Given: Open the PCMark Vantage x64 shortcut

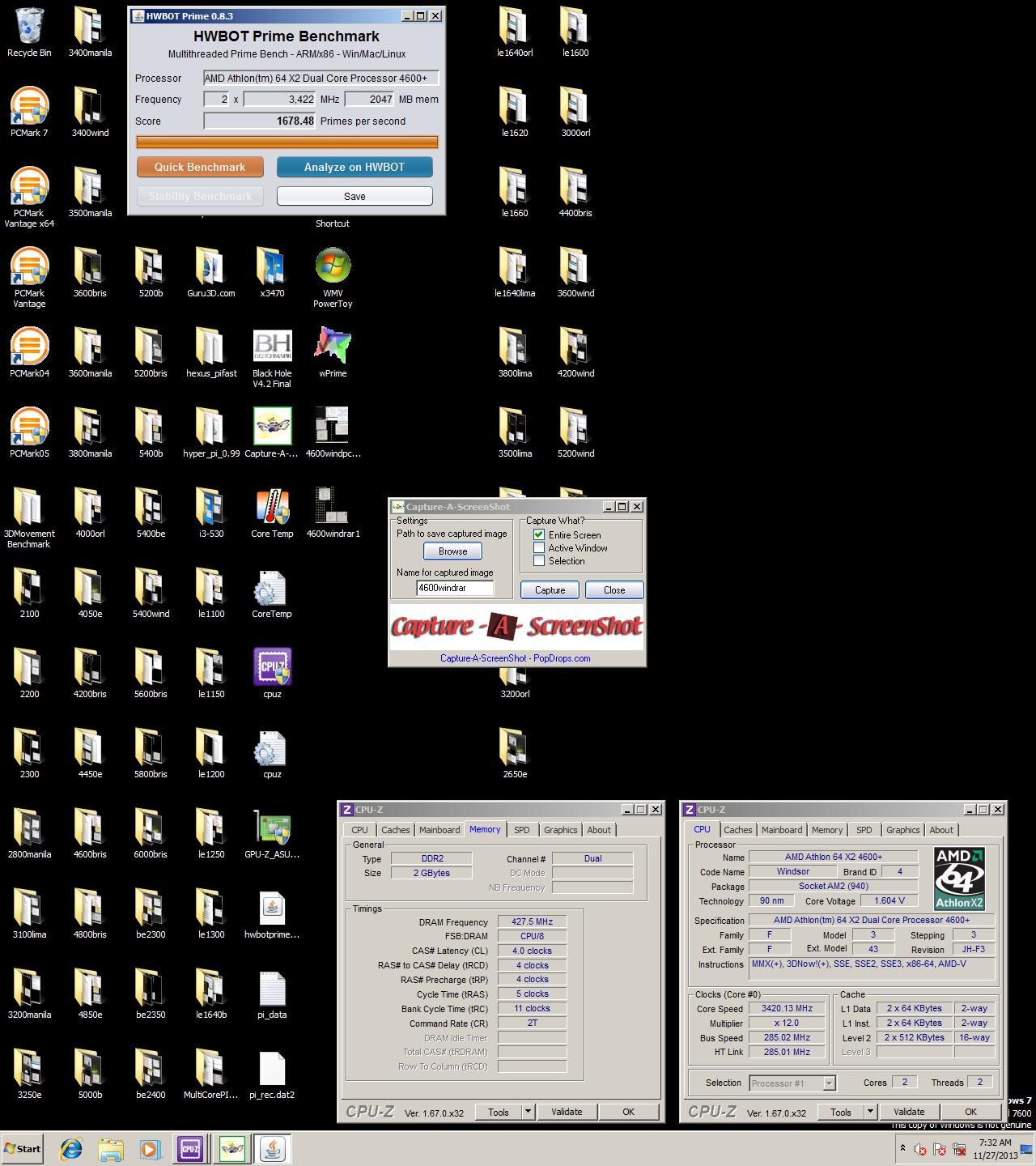Looking at the screenshot, I should tap(29, 187).
